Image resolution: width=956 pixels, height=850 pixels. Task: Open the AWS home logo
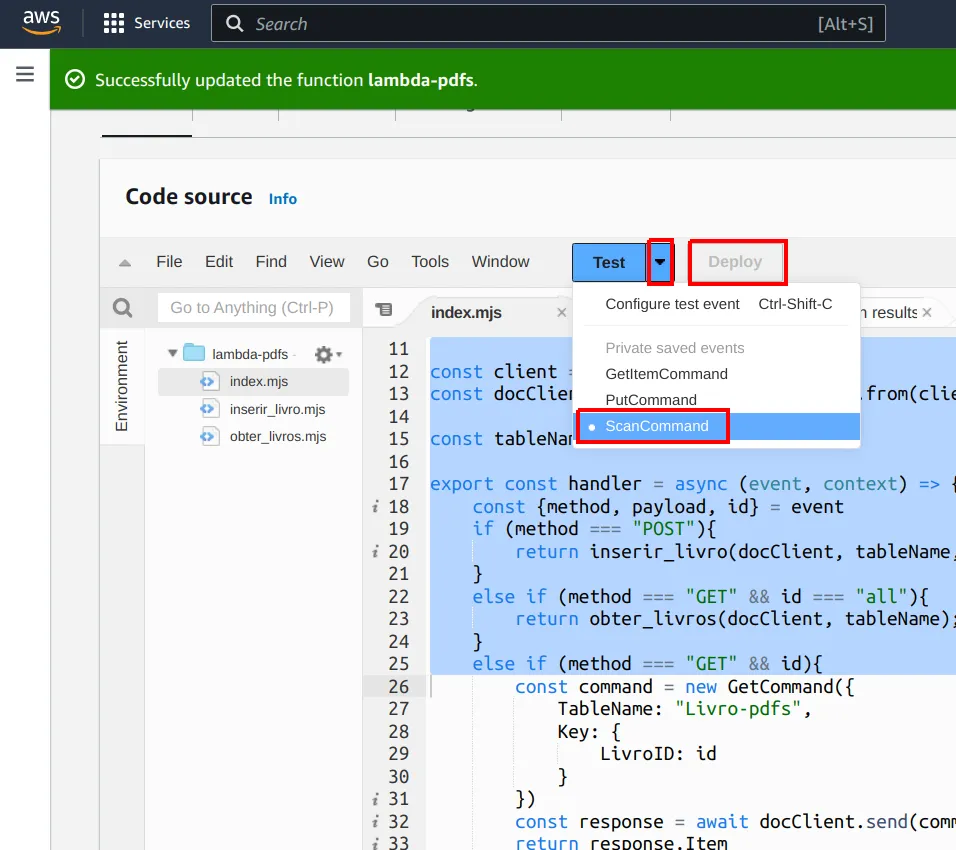pos(41,22)
